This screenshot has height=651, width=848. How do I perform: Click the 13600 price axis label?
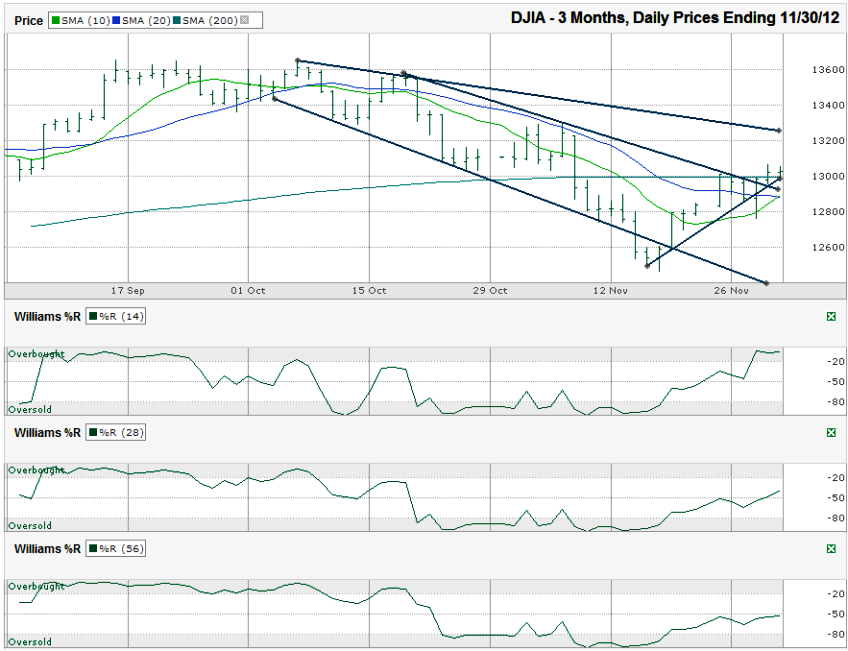(x=828, y=70)
